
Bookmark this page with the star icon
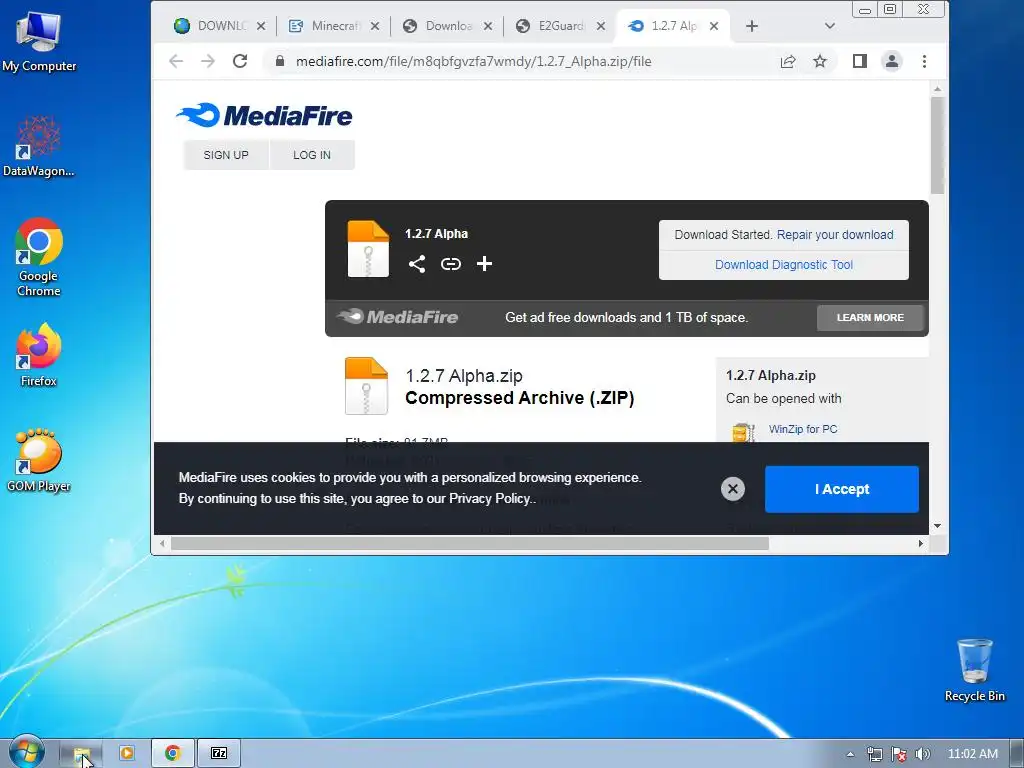[820, 61]
